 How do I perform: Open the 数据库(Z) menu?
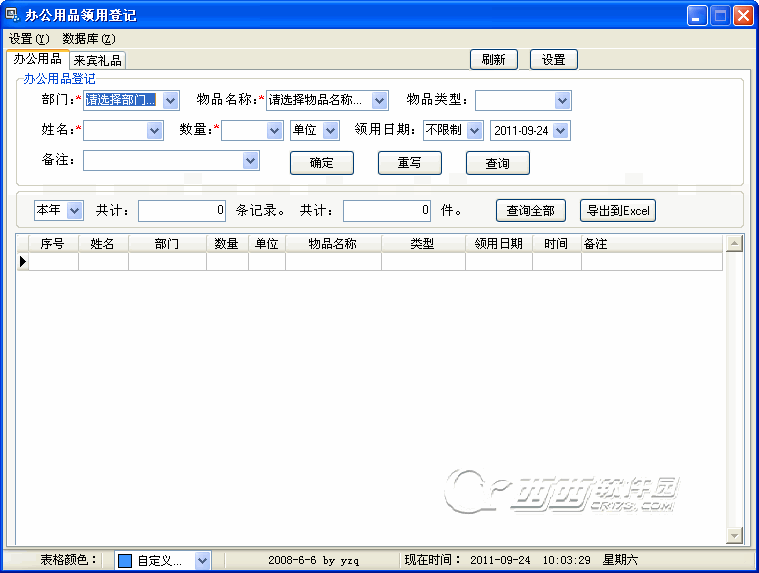[89, 39]
